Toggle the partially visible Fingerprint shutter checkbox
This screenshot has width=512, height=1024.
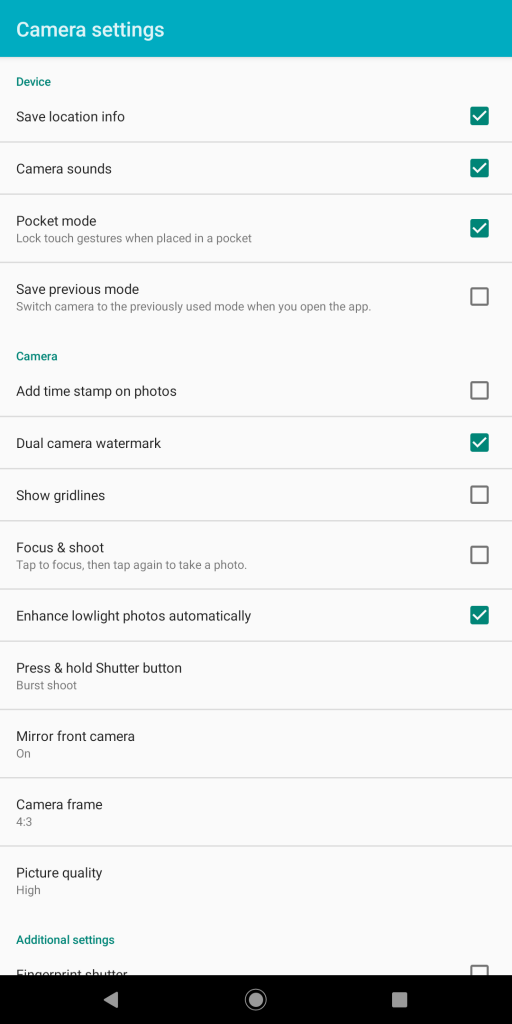pyautogui.click(x=479, y=970)
